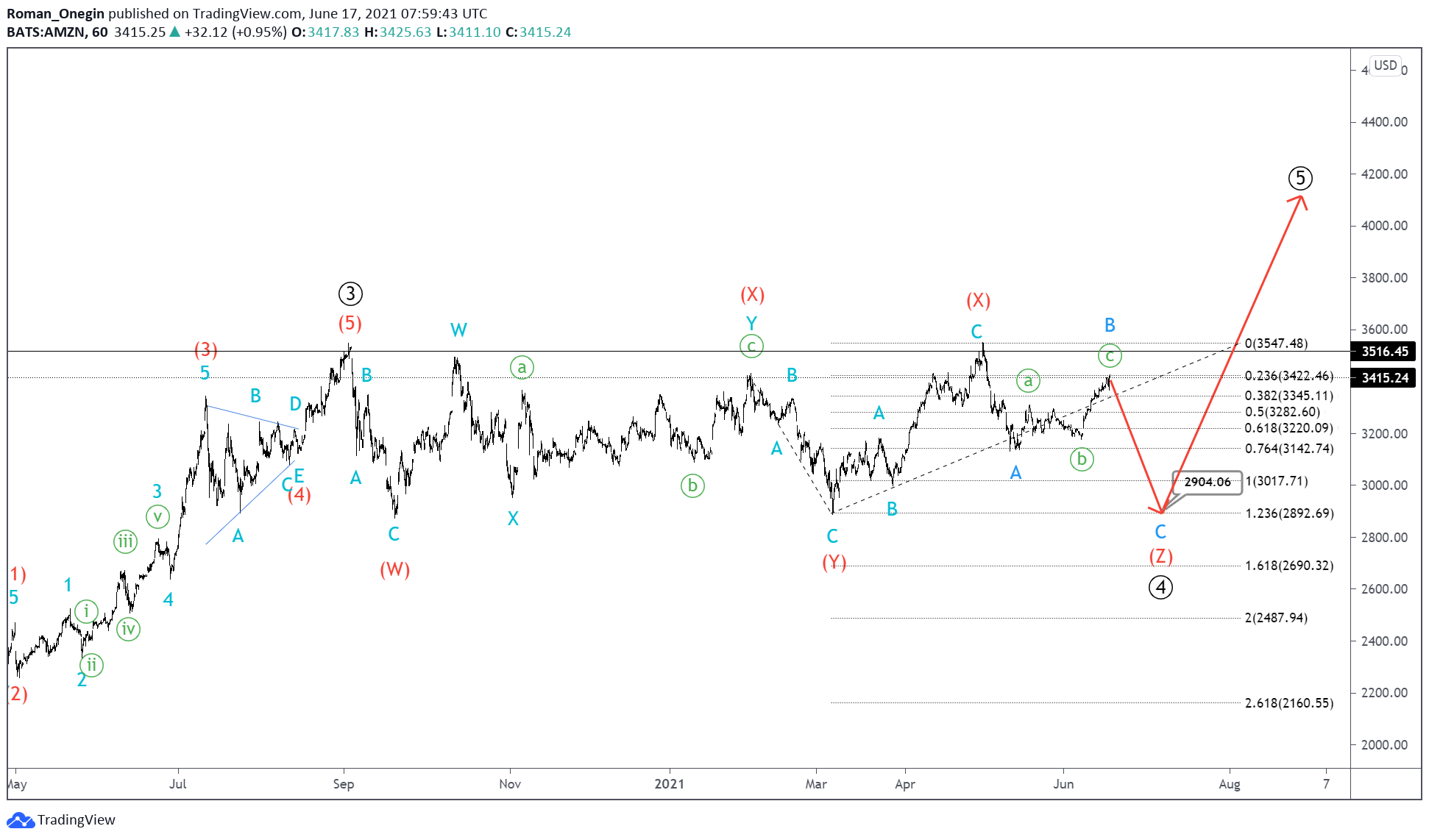This screenshot has height=840, width=1429.
Task: Click the green circled iv label
Action: click(x=128, y=629)
